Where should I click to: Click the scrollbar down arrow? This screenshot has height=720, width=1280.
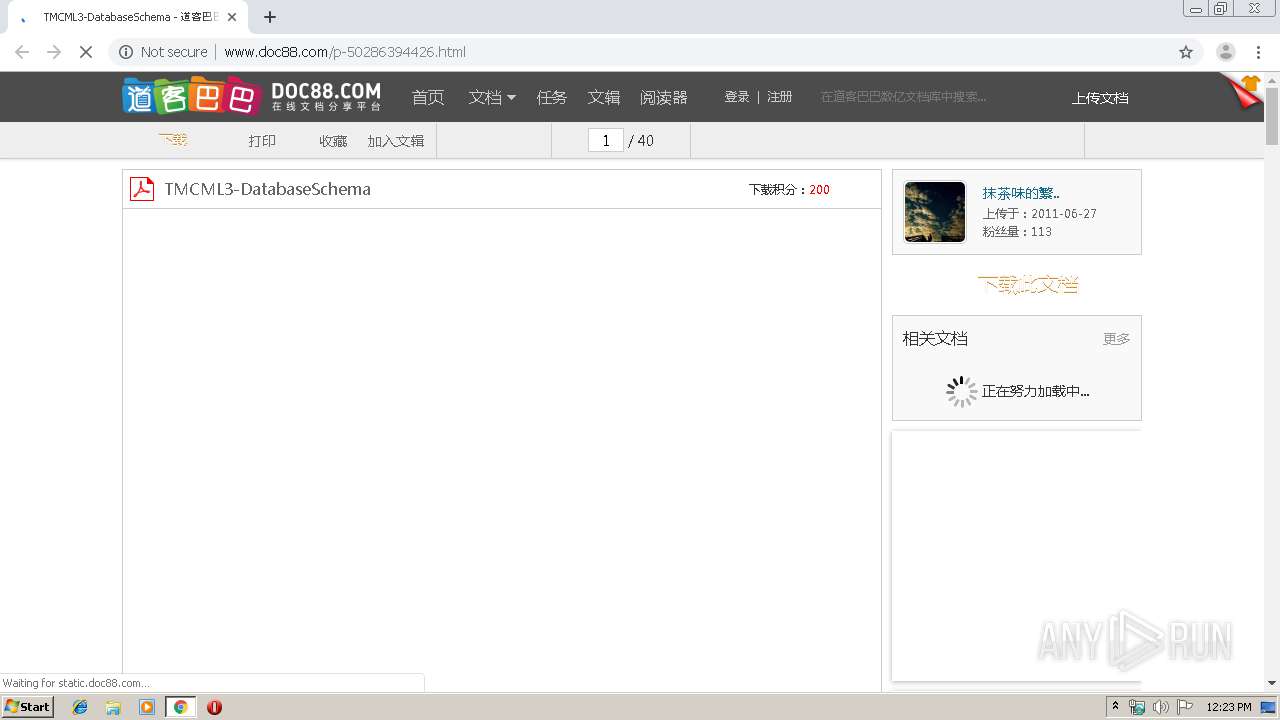tap(1272, 683)
